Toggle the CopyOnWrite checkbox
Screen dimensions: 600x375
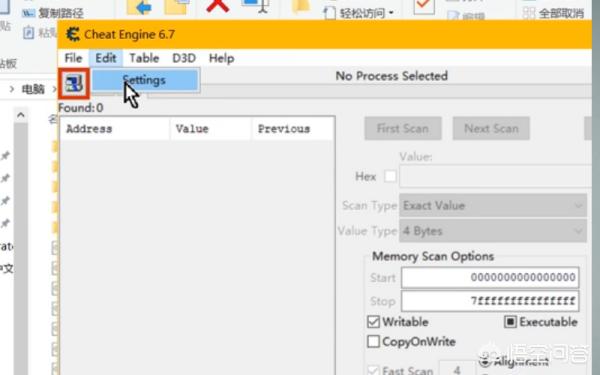[x=373, y=341]
